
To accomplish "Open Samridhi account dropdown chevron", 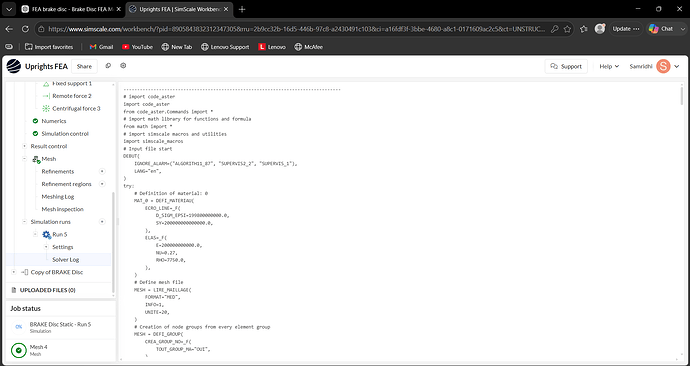I will 677,66.
